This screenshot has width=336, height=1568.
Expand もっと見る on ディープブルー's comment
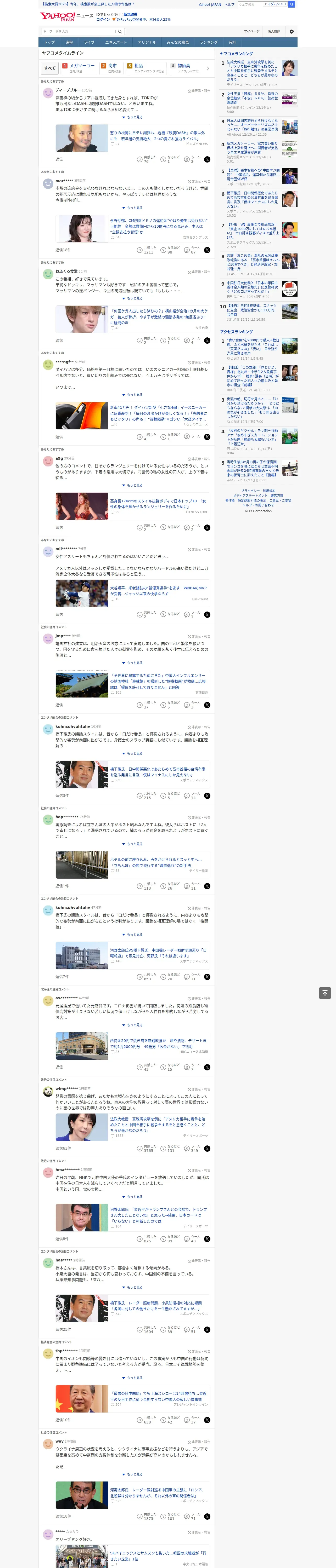132,118
